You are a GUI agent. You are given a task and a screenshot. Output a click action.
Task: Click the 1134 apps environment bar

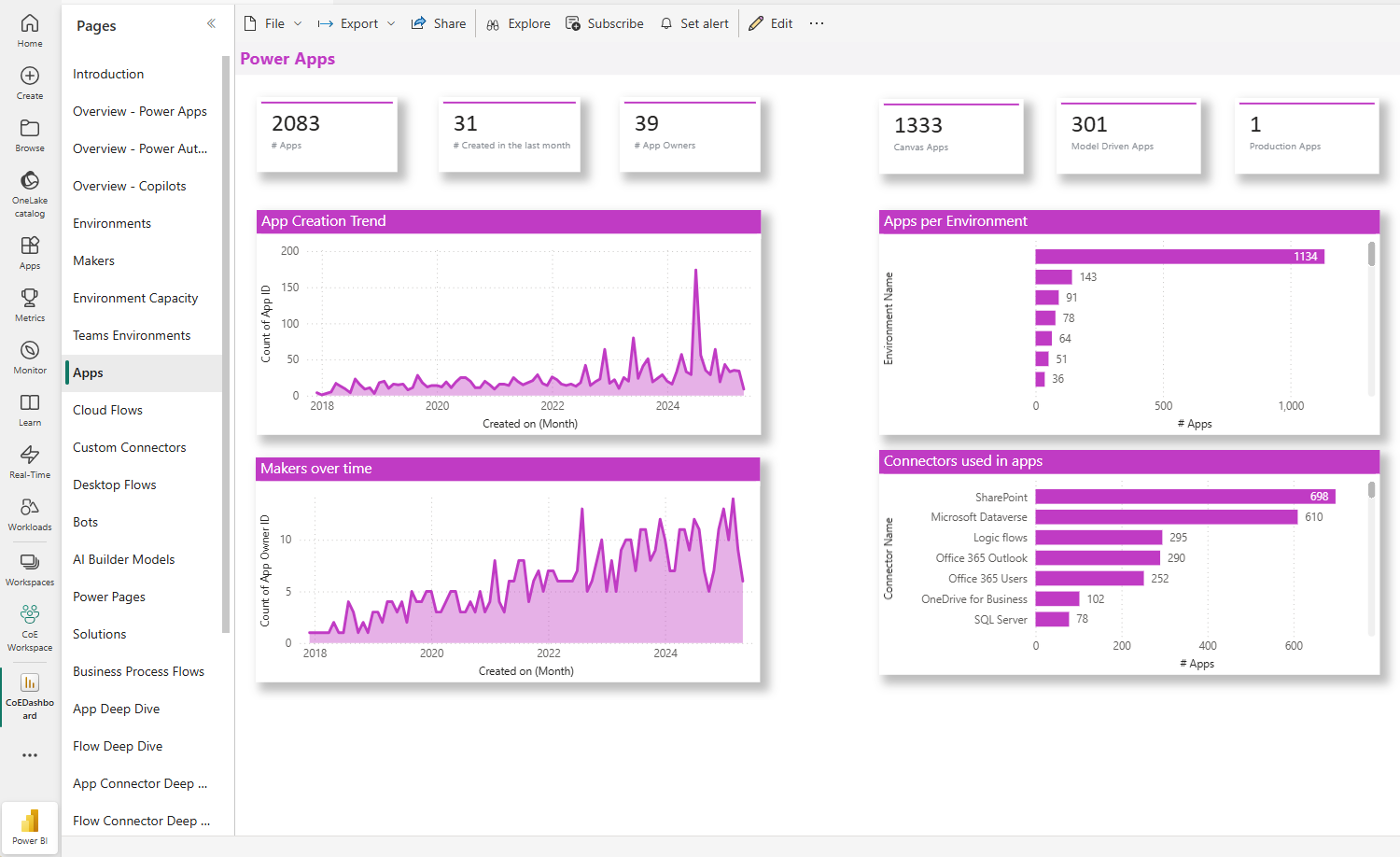(x=1180, y=257)
